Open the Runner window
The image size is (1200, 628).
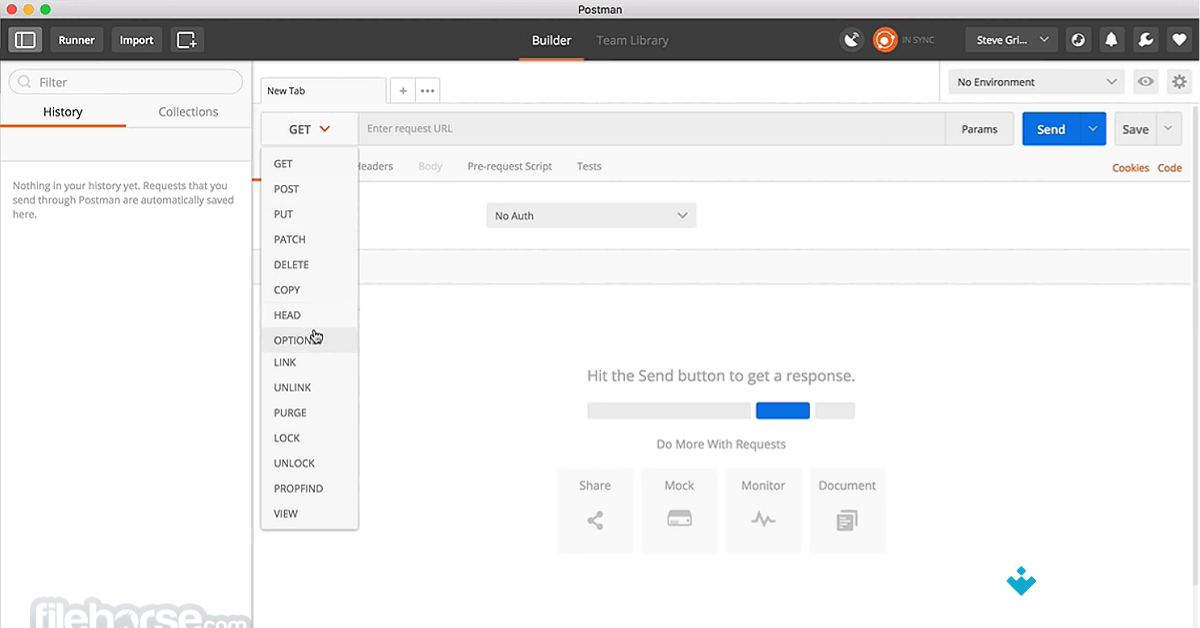[x=76, y=40]
